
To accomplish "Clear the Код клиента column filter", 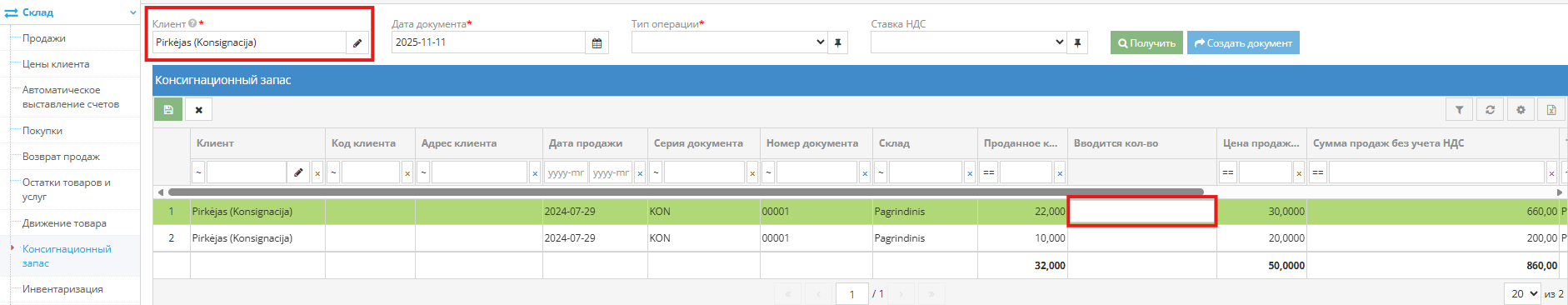I will point(407,173).
